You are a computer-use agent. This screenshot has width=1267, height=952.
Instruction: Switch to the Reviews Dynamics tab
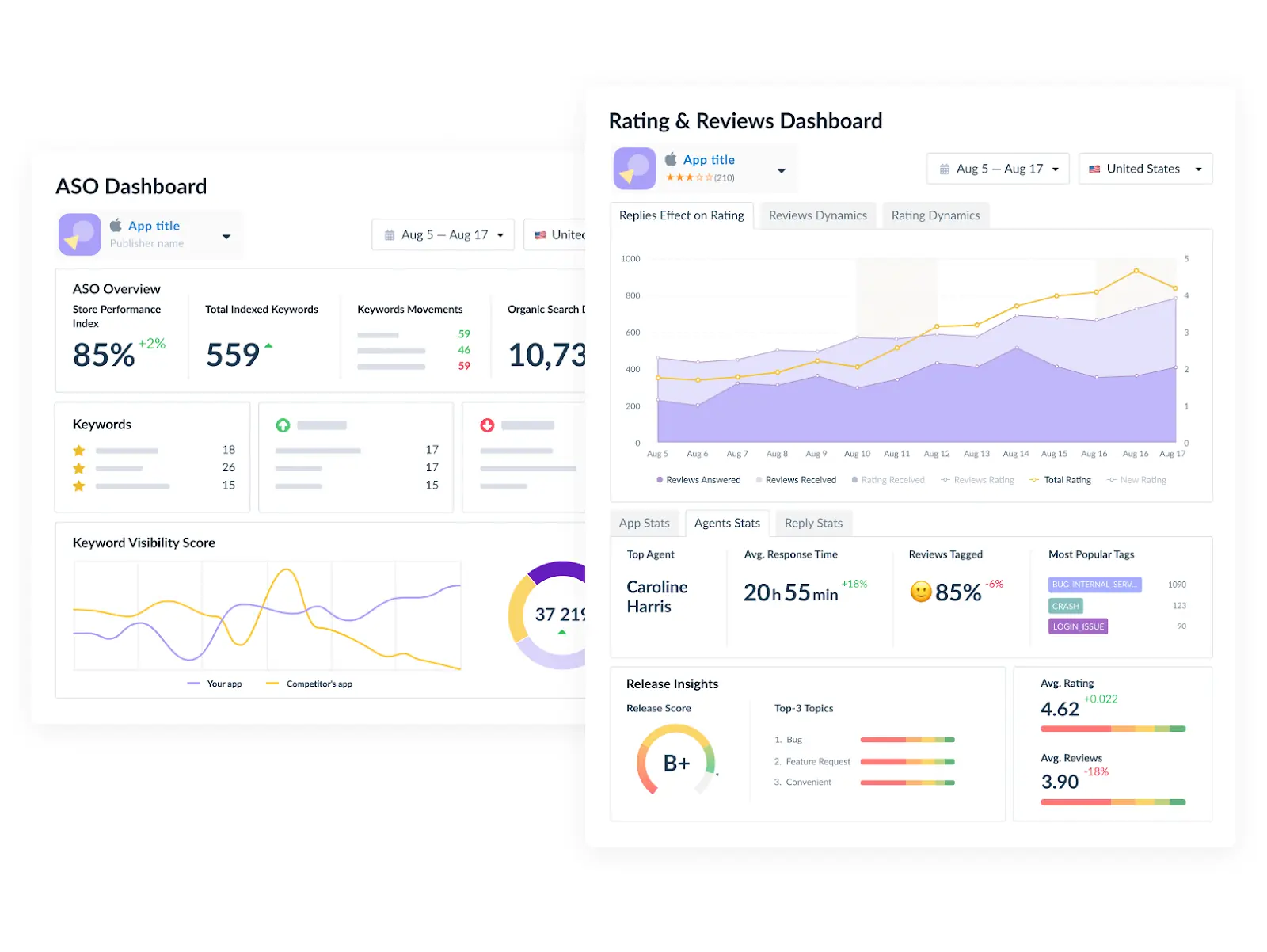coord(816,215)
